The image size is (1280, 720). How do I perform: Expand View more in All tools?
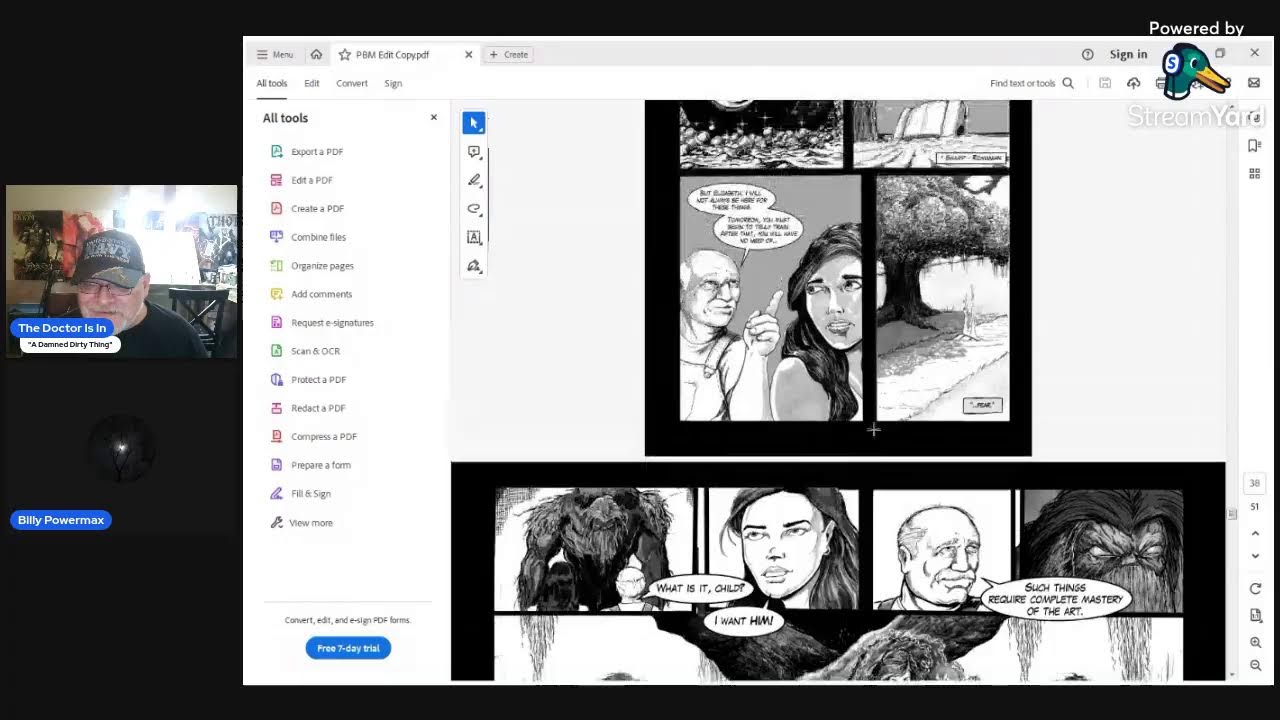[x=310, y=523]
